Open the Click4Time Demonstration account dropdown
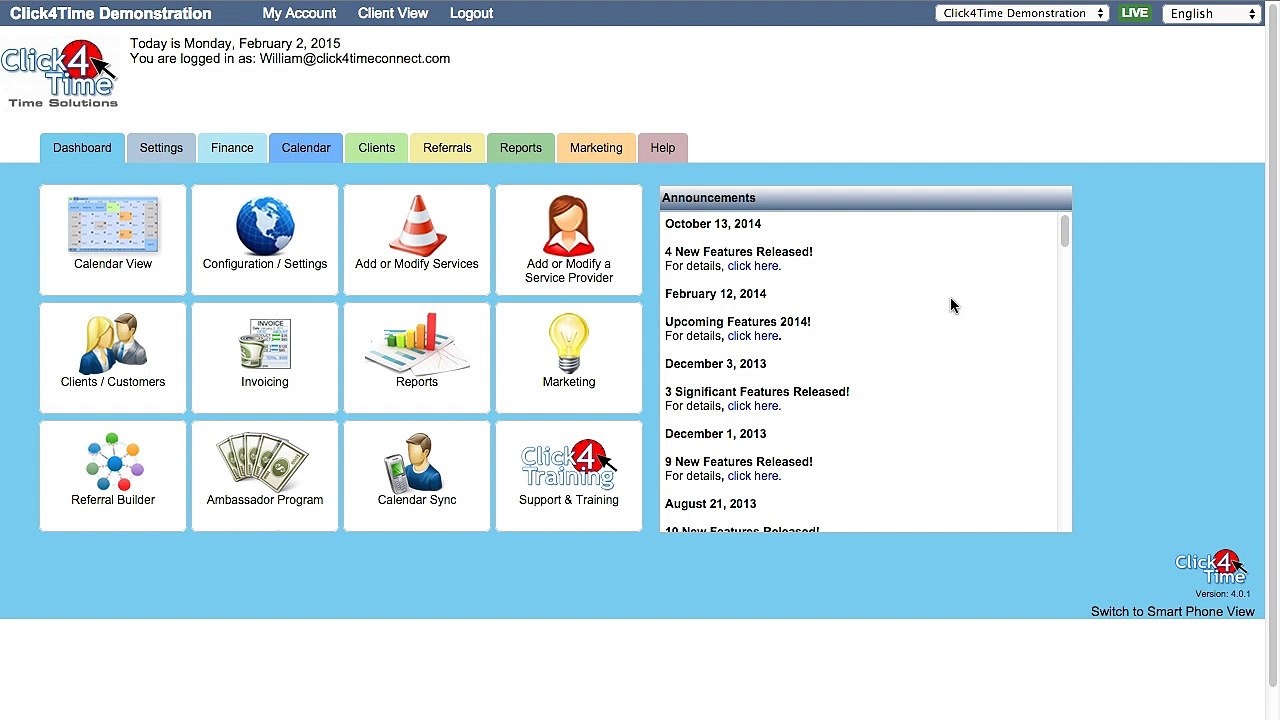The width and height of the screenshot is (1280, 720). [1022, 13]
